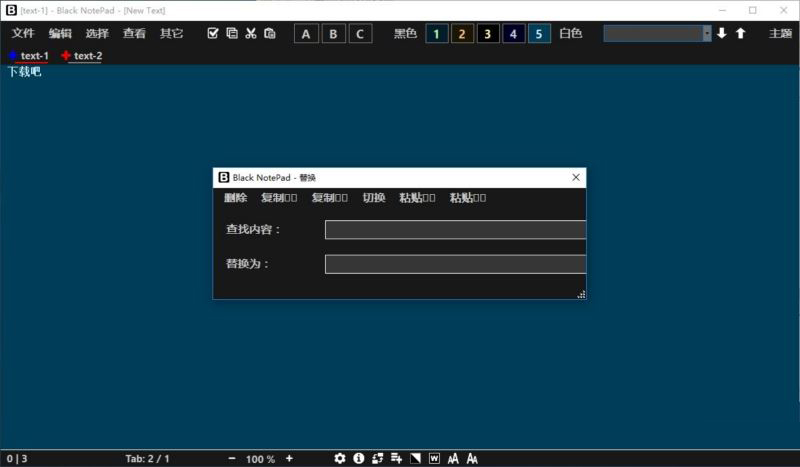Click the uppercase AA icon

453,458
